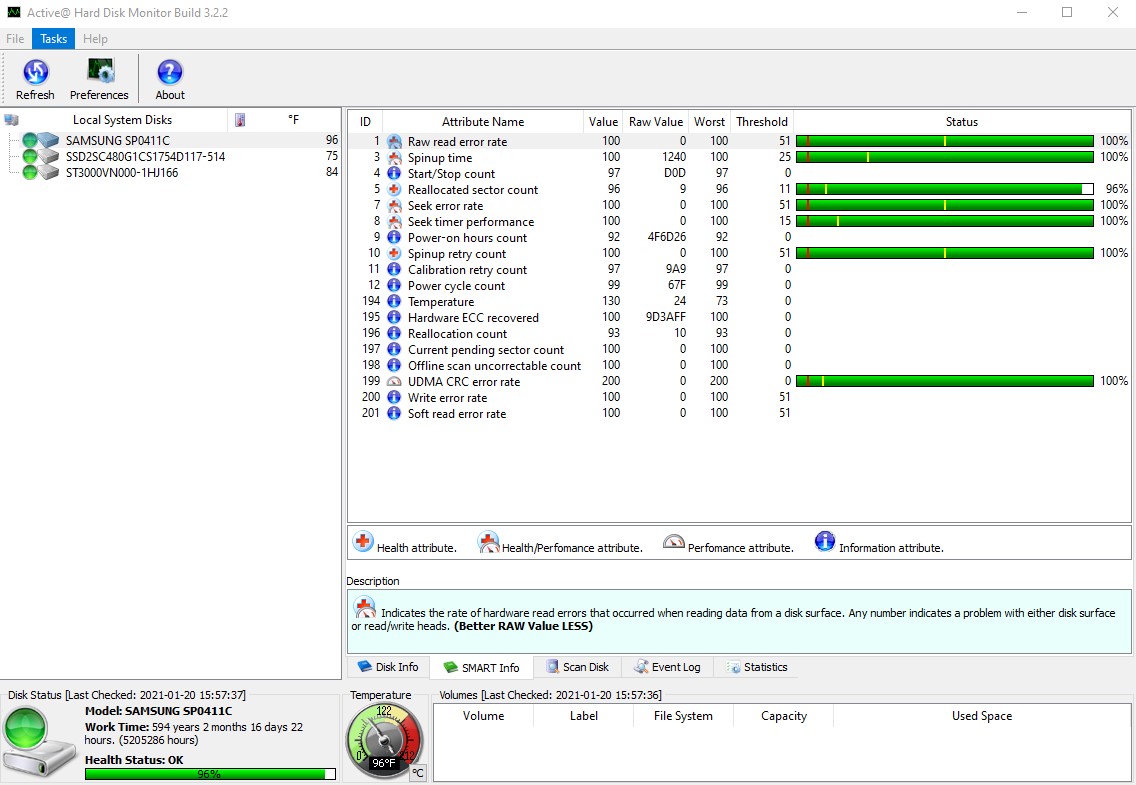Click the Power-on hours count info icon
The height and width of the screenshot is (785, 1136).
tap(394, 238)
